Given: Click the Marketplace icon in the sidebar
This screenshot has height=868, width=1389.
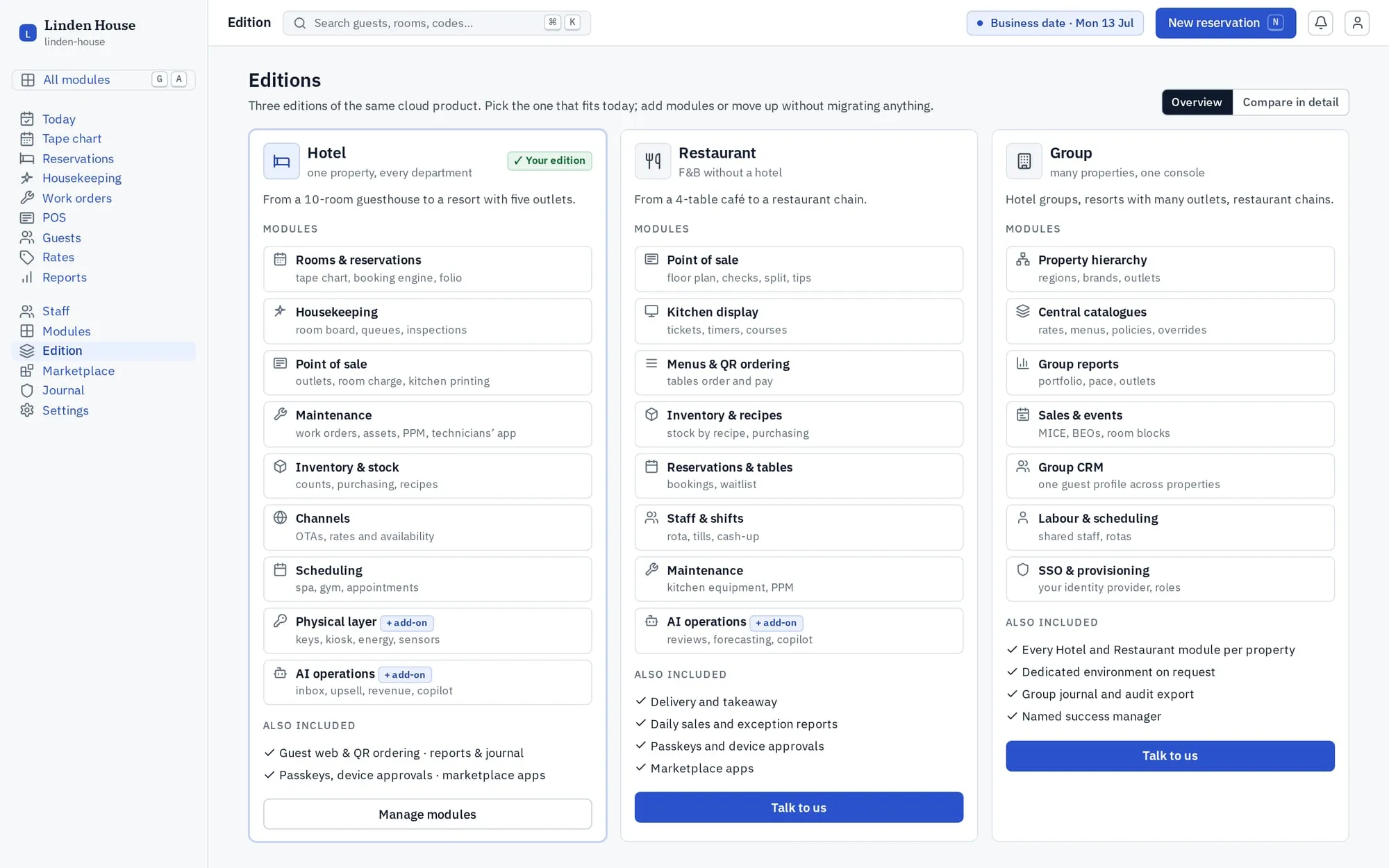Looking at the screenshot, I should [27, 371].
